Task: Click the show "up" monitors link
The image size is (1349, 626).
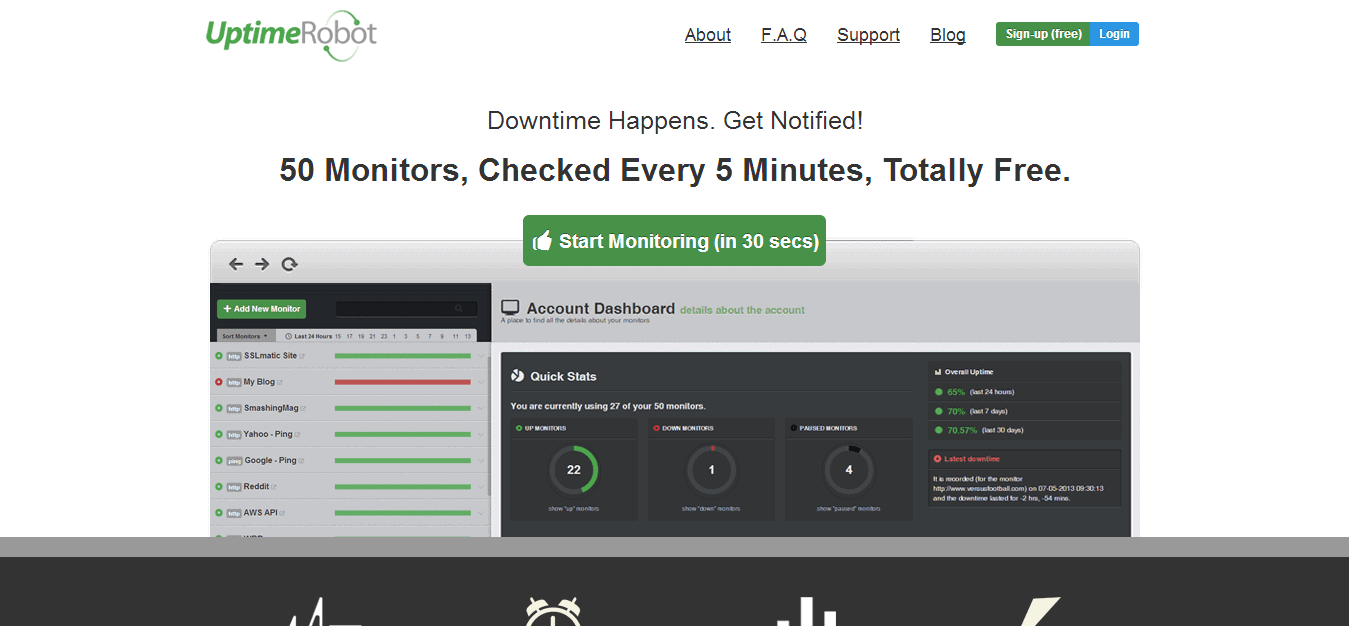Action: [574, 509]
